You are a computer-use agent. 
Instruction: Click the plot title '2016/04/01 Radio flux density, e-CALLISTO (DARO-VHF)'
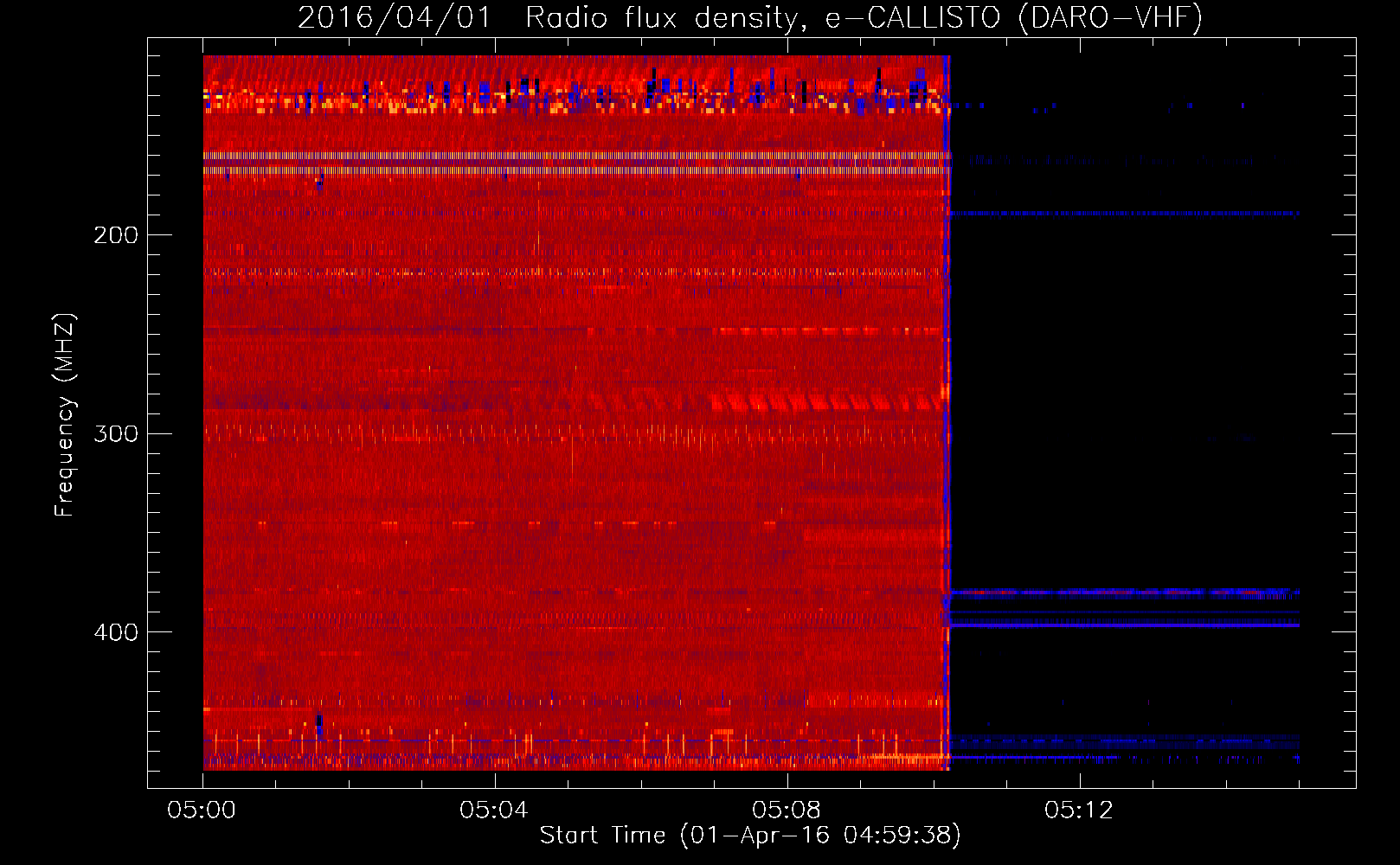pyautogui.click(x=750, y=18)
